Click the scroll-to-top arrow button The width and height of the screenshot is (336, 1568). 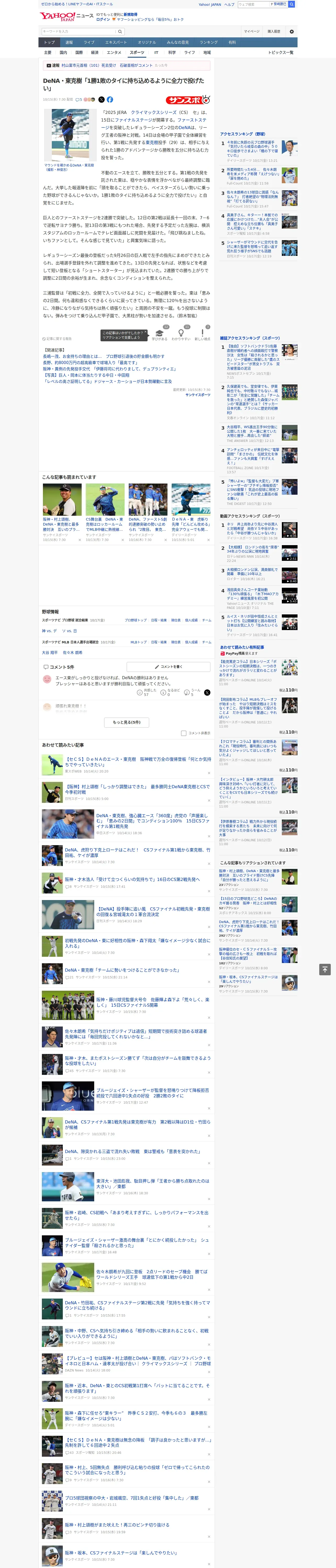click(x=325, y=969)
